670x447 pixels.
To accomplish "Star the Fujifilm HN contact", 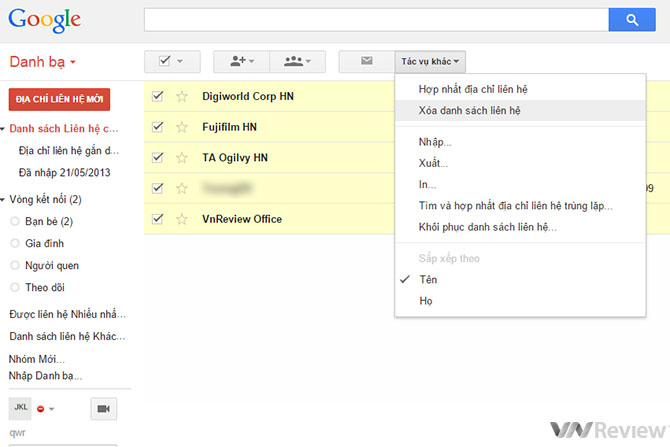I will 182,128.
